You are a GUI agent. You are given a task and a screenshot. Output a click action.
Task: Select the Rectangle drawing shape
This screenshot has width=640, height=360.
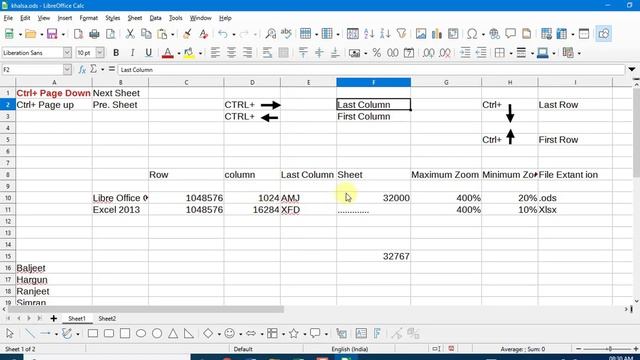(x=93, y=333)
